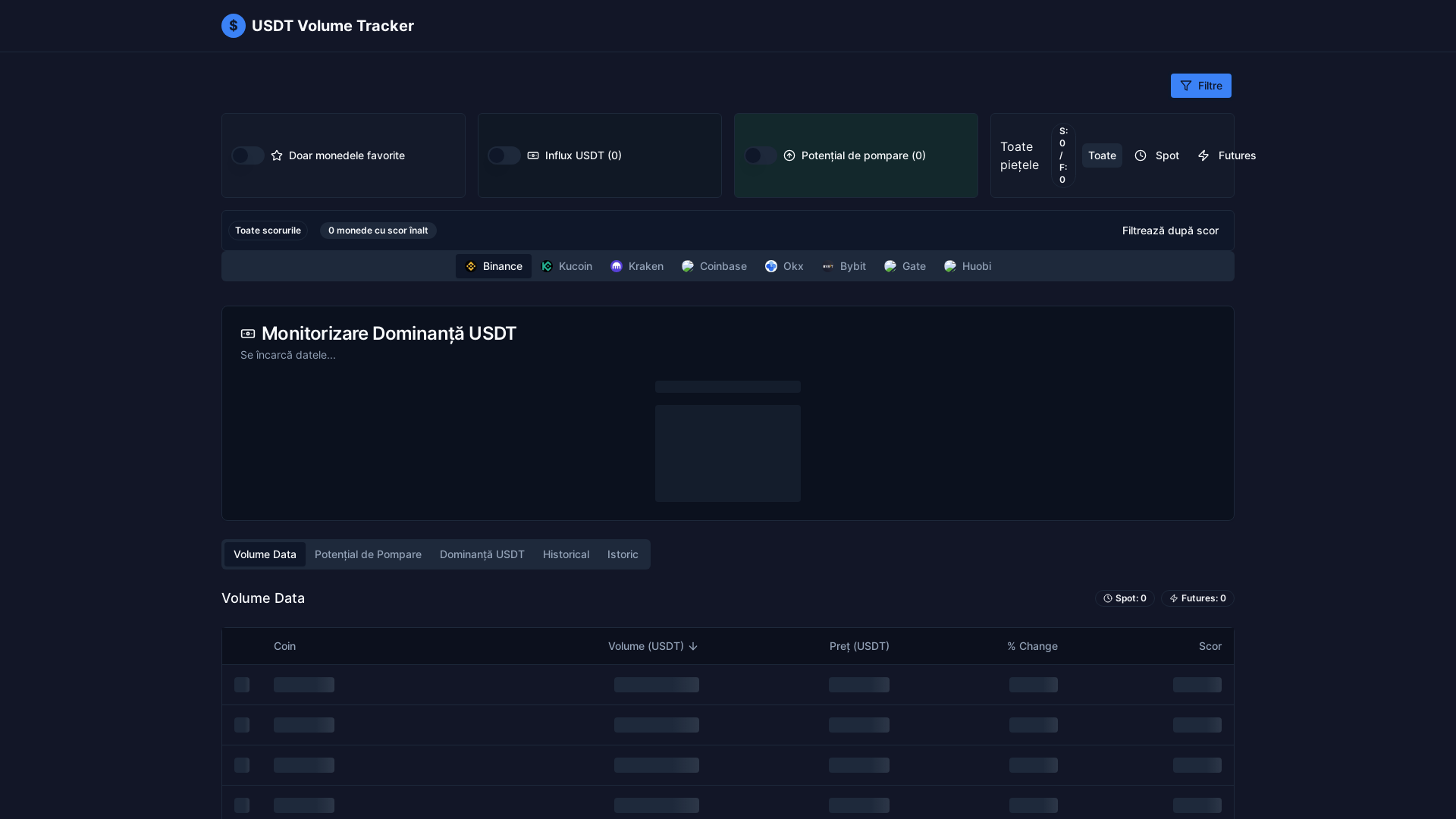Sort by the Scor column header
The image size is (1456, 819).
(1210, 646)
